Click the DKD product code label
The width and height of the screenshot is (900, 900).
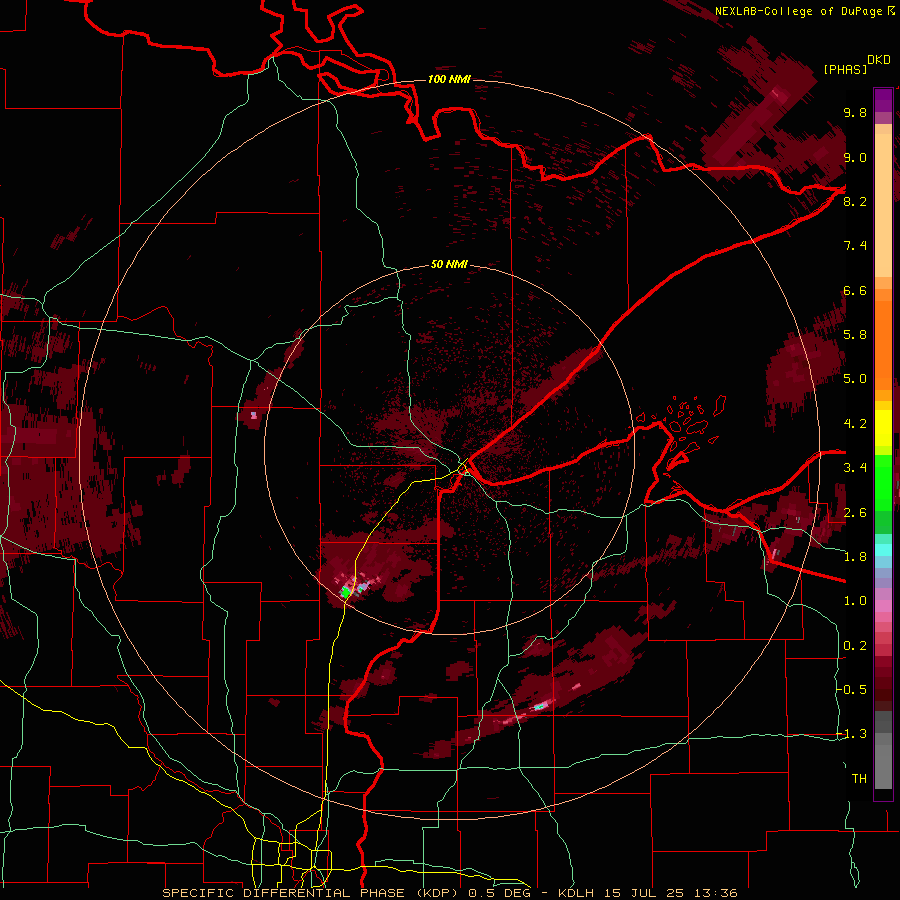pyautogui.click(x=879, y=60)
